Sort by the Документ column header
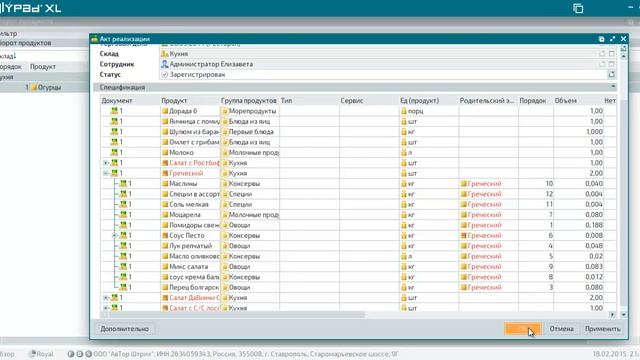Image resolution: width=640 pixels, height=360 pixels. point(130,100)
